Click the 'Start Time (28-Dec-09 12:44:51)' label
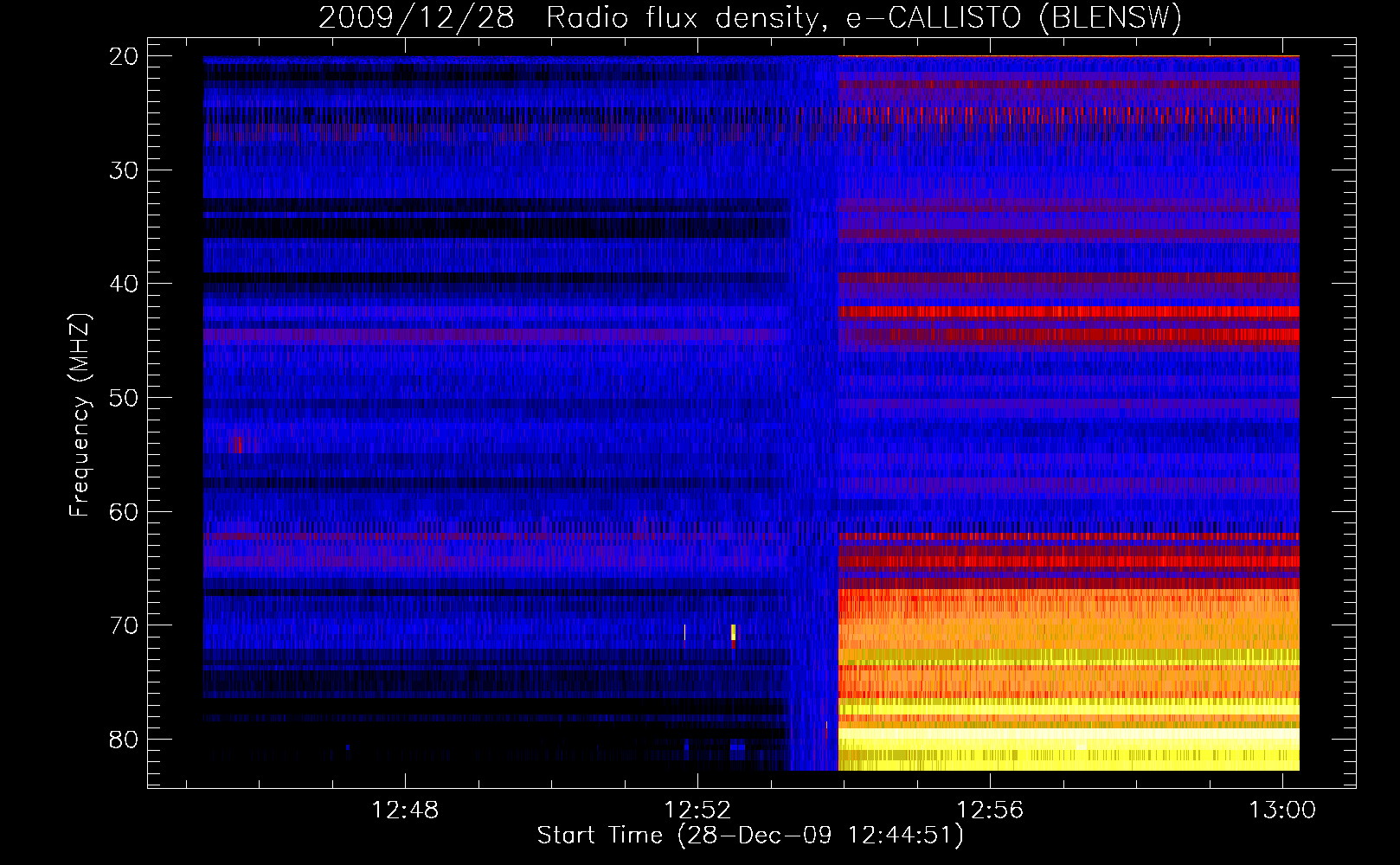Viewport: 1400px width, 865px height. pos(750,836)
